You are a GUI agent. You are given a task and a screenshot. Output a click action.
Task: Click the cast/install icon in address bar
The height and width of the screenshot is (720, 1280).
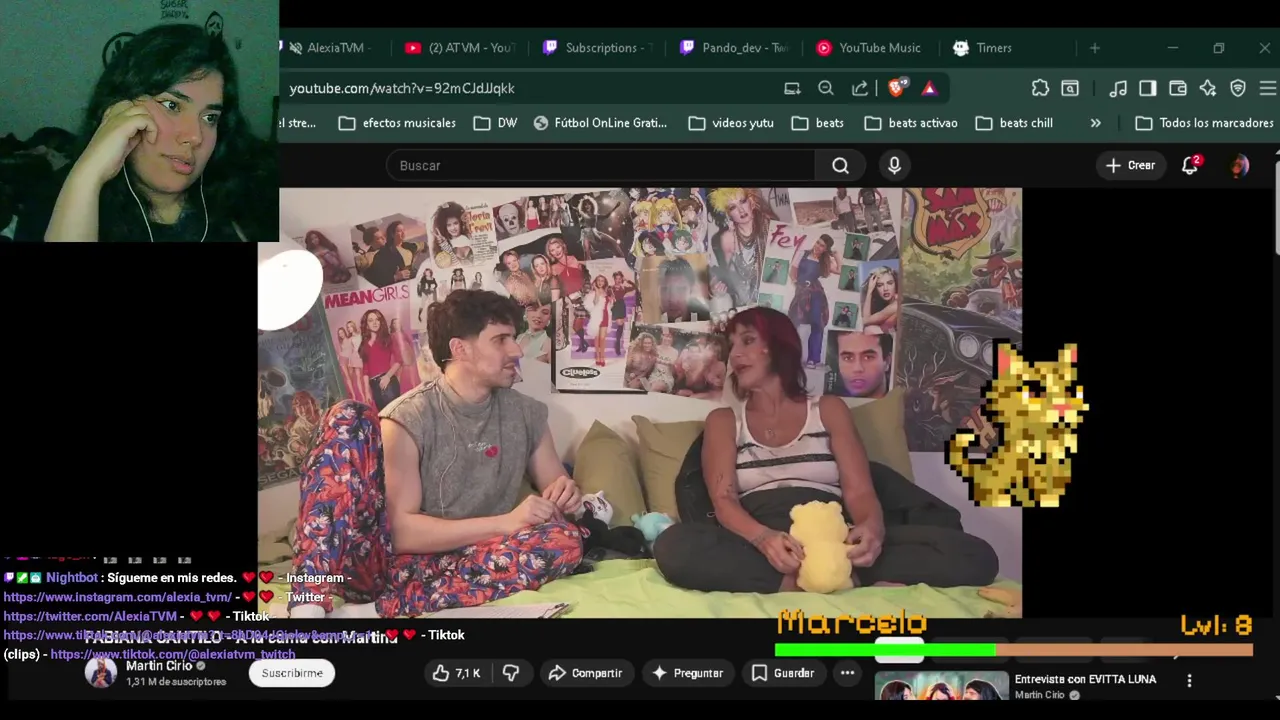792,88
